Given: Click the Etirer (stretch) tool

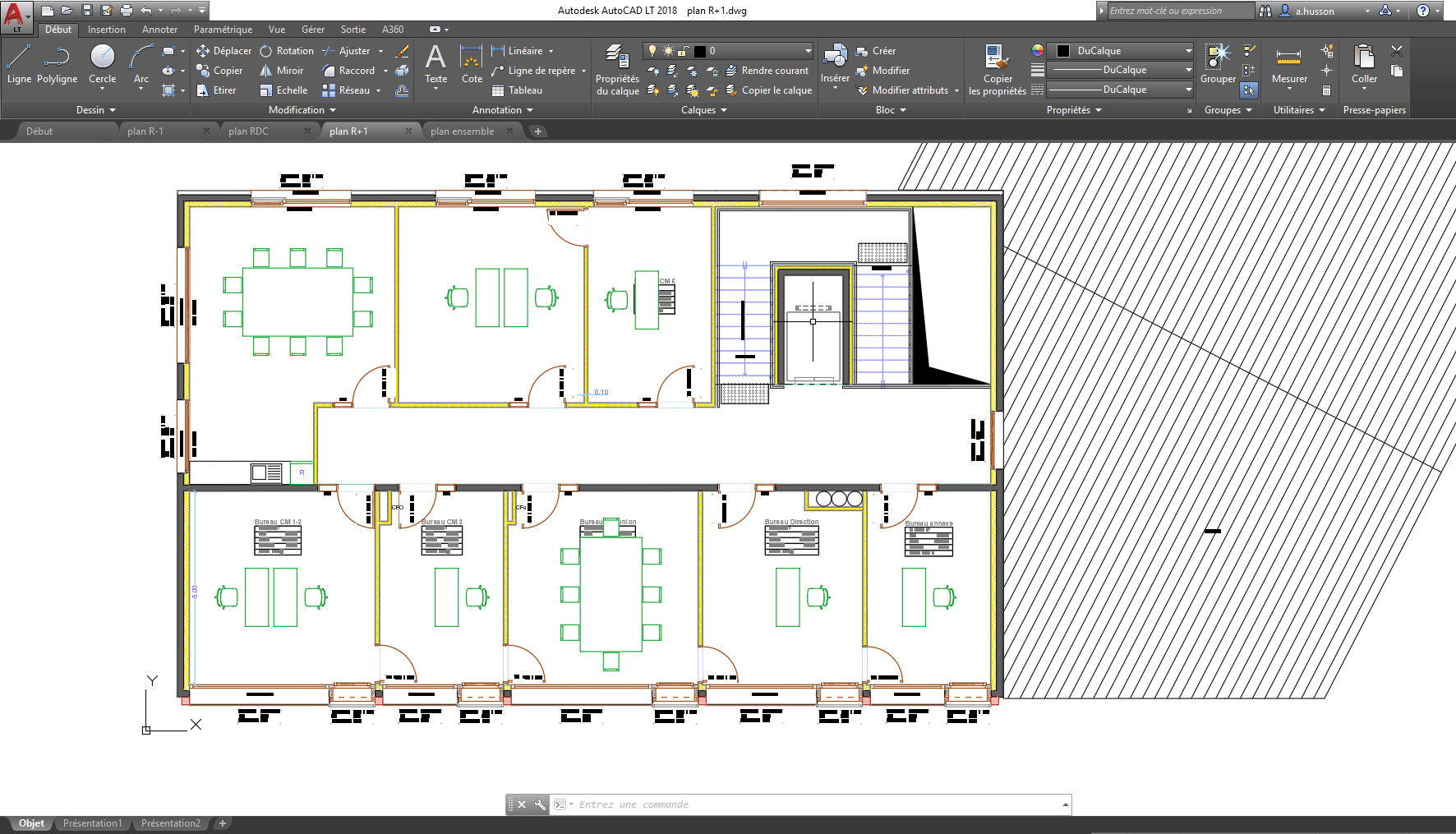Looking at the screenshot, I should tap(216, 90).
